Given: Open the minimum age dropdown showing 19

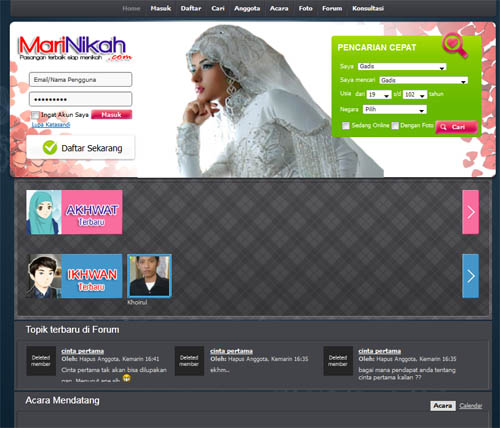Looking at the screenshot, I should pyautogui.click(x=379, y=95).
